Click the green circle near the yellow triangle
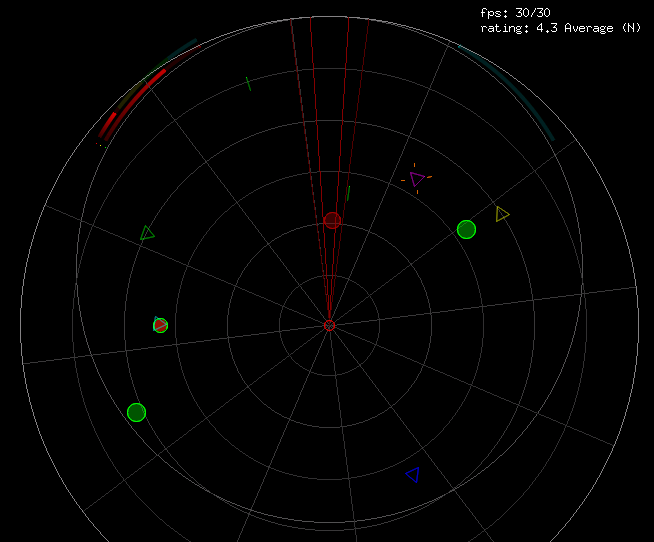This screenshot has height=542, width=654. (466, 229)
